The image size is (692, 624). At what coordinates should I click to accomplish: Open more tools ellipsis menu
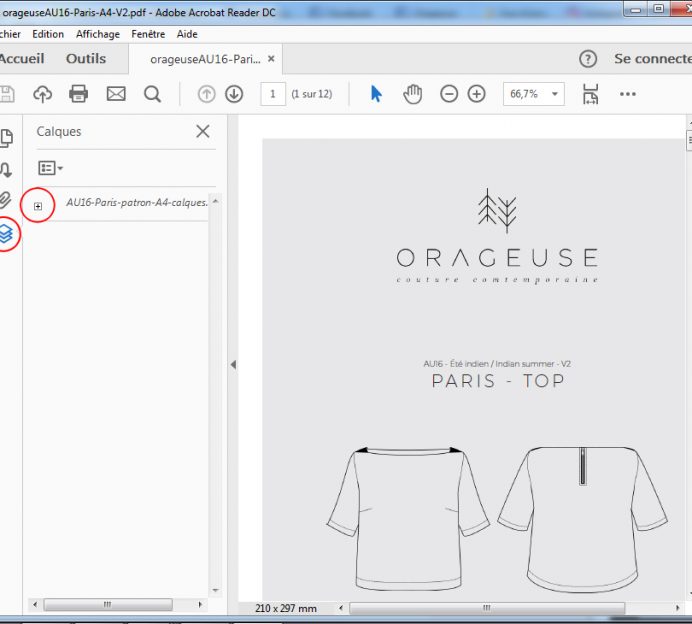pos(628,94)
